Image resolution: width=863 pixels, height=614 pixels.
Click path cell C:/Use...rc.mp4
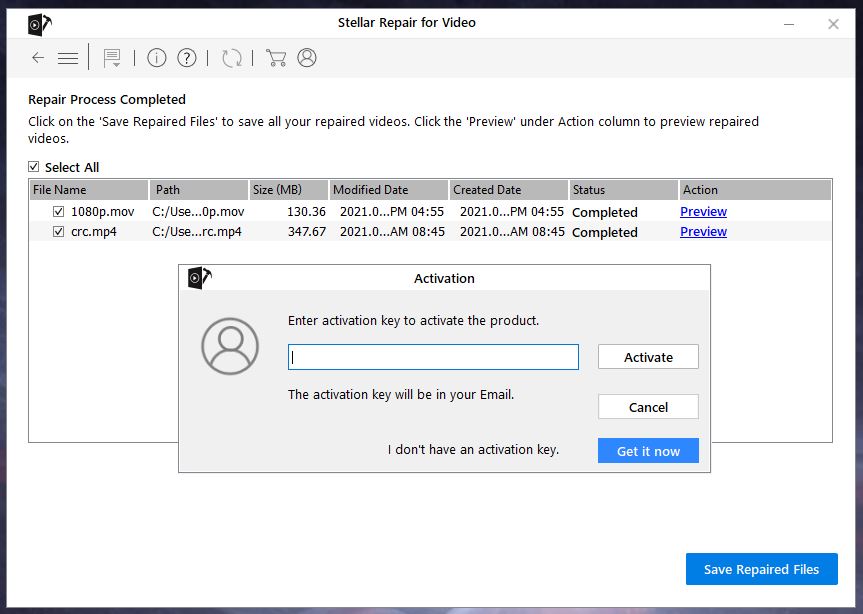pos(197,232)
